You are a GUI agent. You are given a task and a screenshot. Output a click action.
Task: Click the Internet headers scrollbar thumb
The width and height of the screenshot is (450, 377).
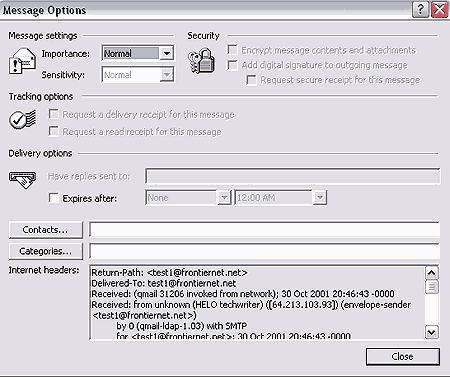click(432, 287)
